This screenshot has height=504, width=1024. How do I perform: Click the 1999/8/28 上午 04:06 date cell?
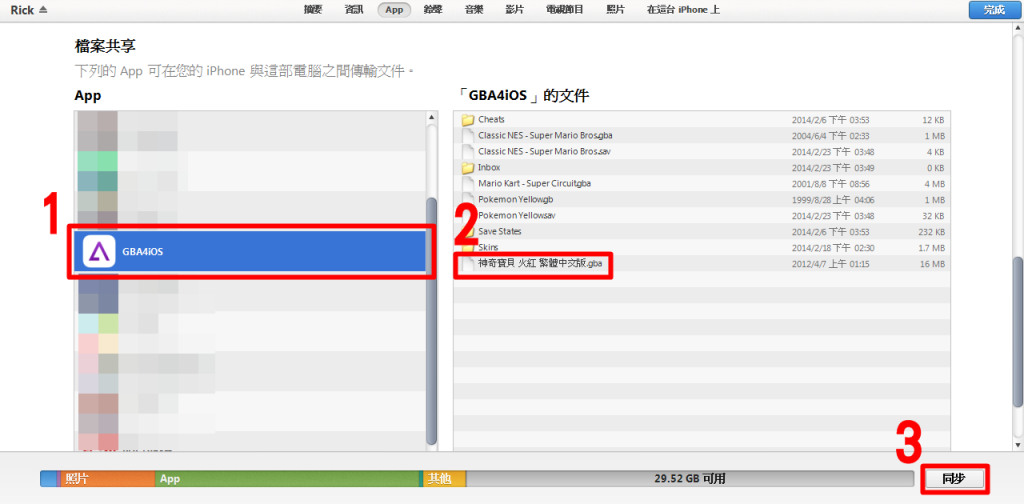[x=831, y=200]
